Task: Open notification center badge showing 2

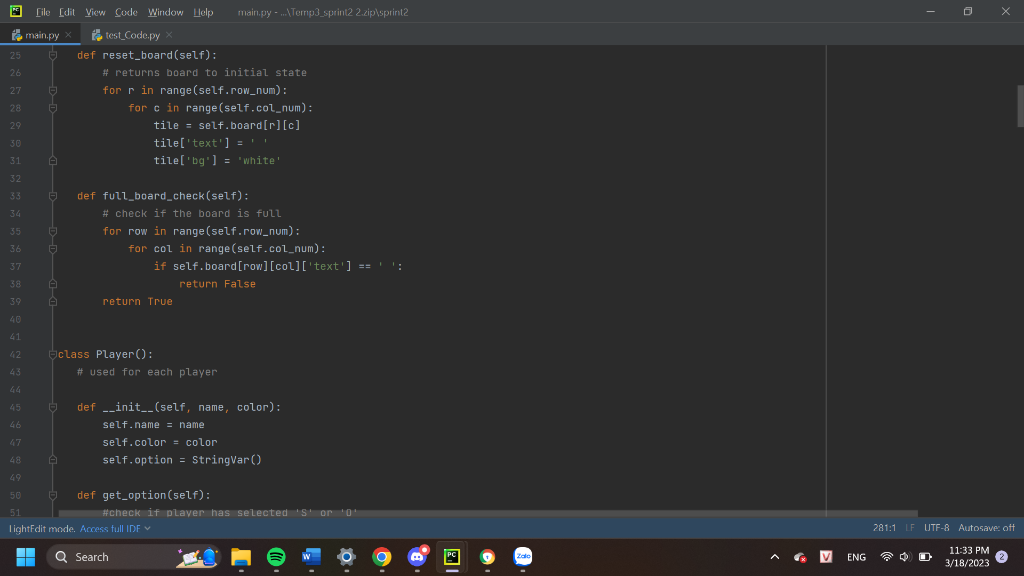Action: coord(1002,557)
